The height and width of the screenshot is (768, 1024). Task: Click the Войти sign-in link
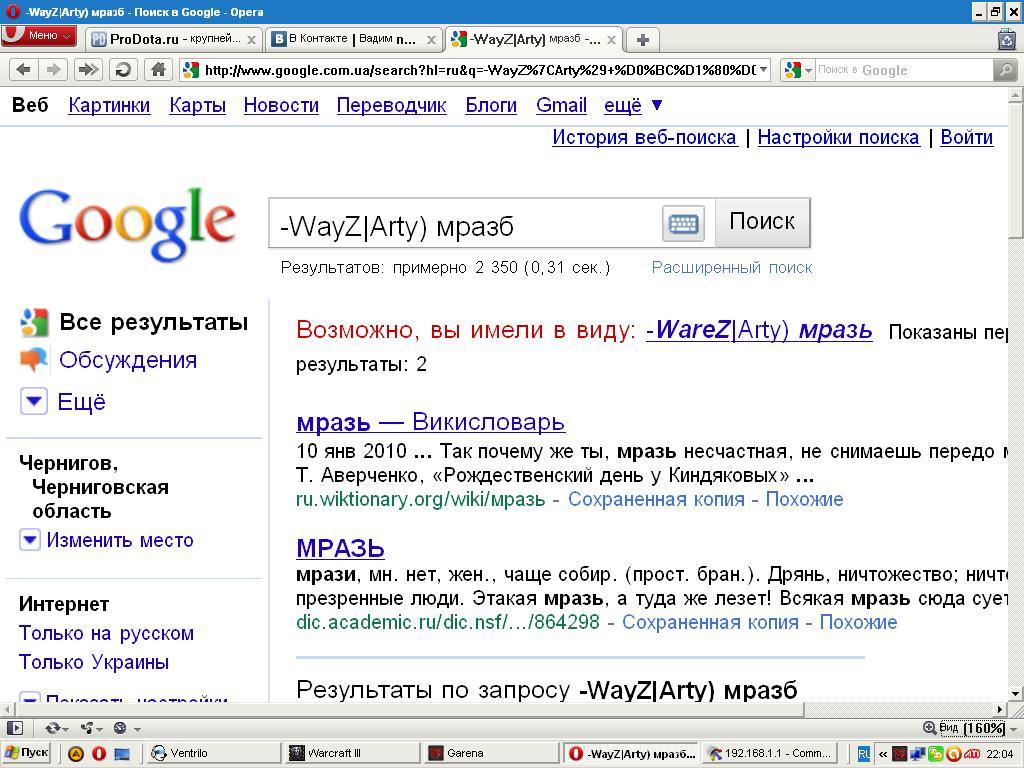click(x=966, y=137)
